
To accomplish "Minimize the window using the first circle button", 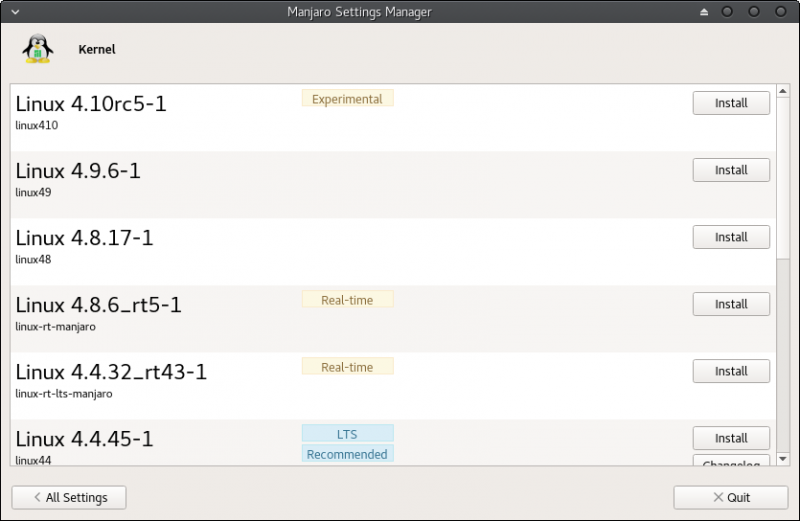I will 727,12.
